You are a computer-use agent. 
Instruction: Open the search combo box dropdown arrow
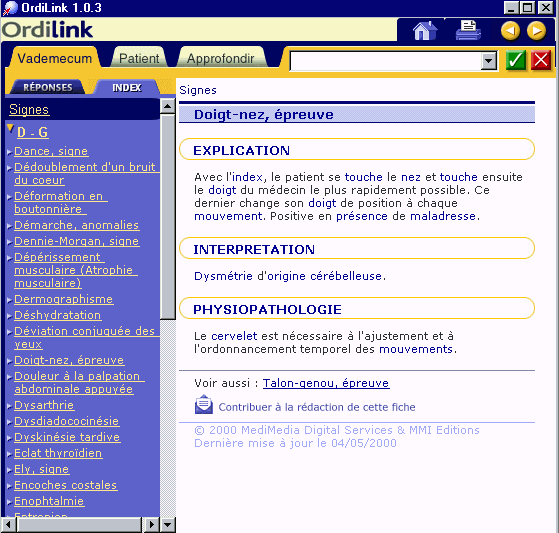[x=488, y=61]
